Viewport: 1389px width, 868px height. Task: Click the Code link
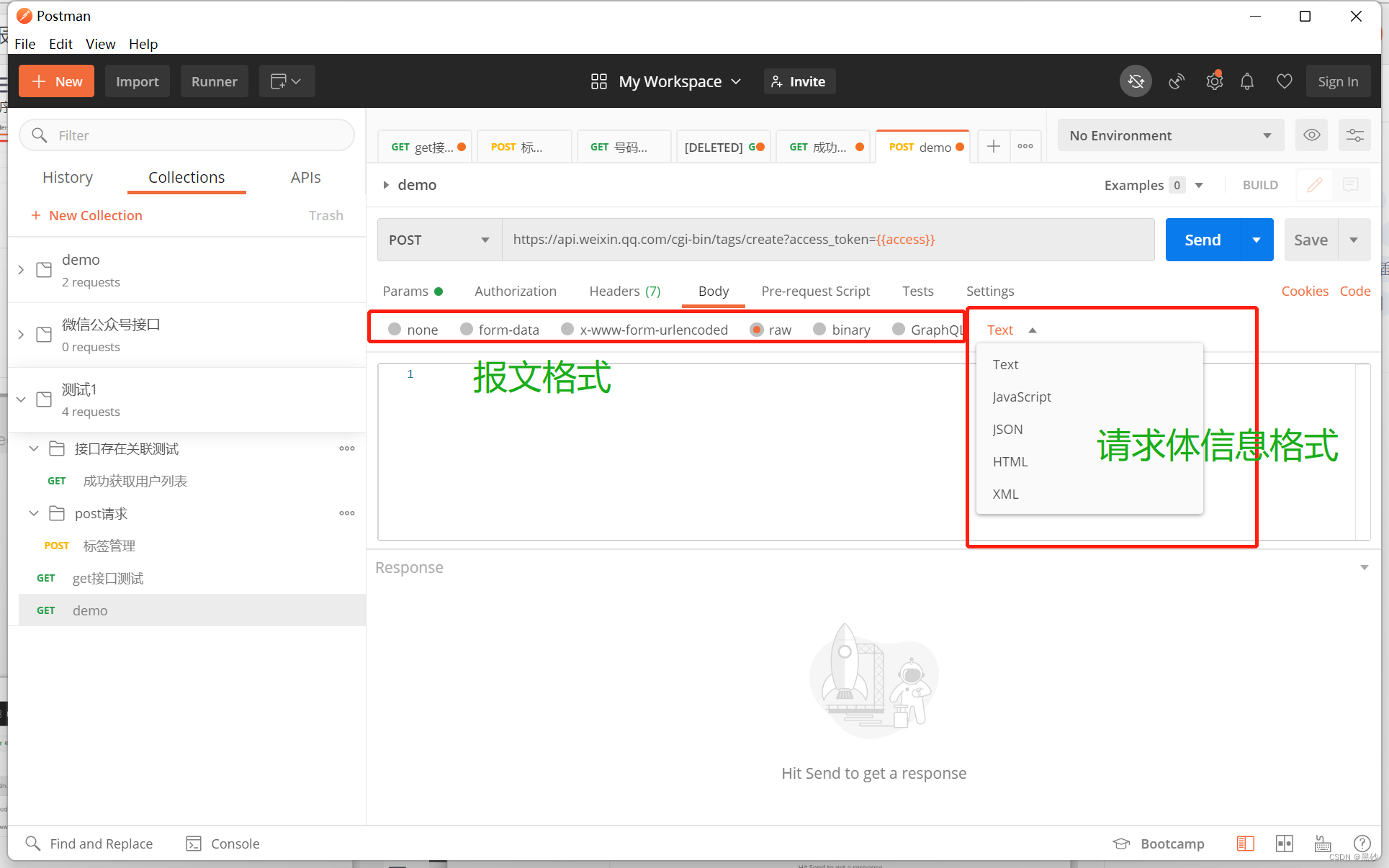(1357, 290)
